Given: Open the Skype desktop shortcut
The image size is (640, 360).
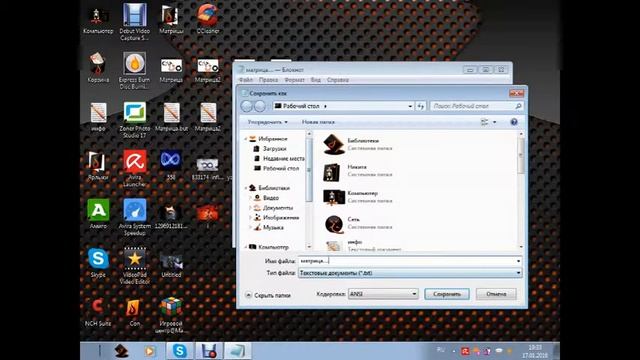Looking at the screenshot, I should (x=98, y=263).
